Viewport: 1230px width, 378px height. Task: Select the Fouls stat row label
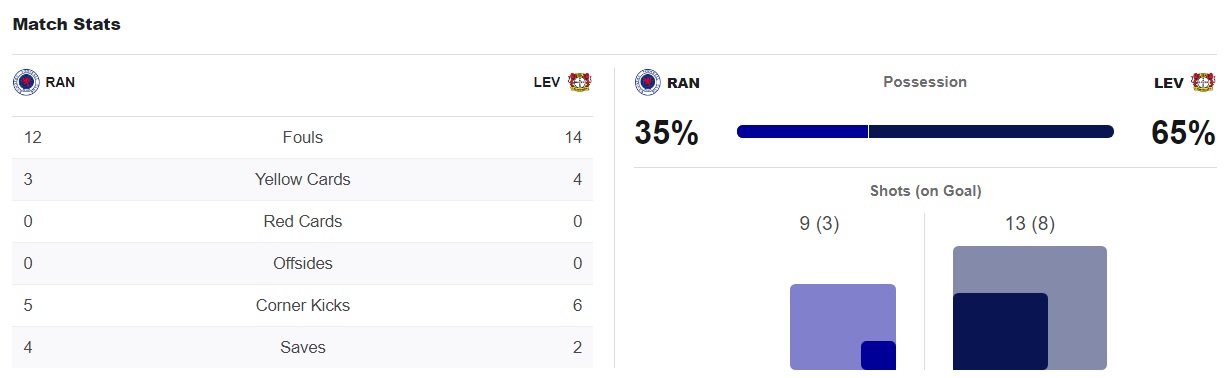(303, 138)
